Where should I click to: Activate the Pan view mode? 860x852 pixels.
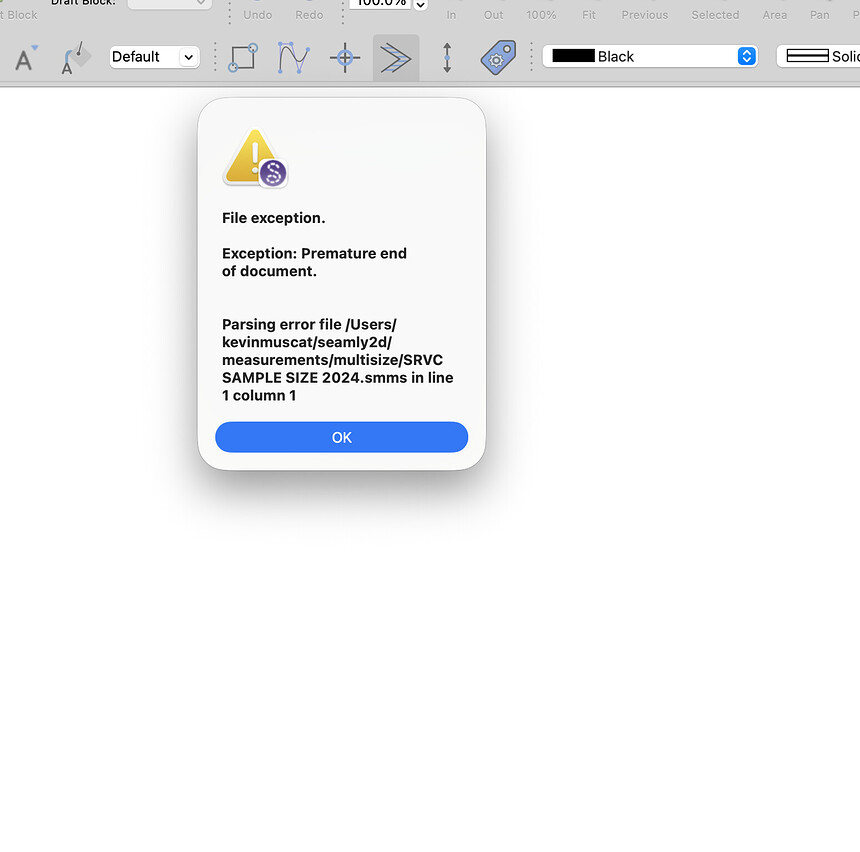[819, 15]
